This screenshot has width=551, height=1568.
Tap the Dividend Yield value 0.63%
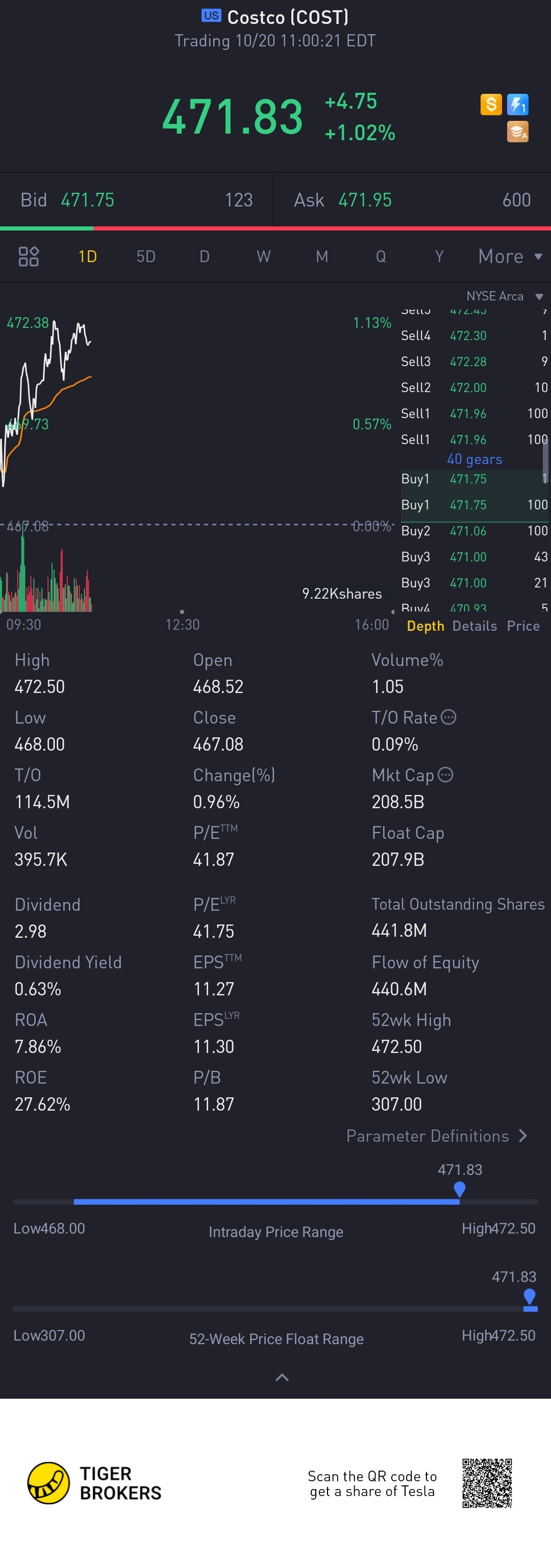click(38, 989)
